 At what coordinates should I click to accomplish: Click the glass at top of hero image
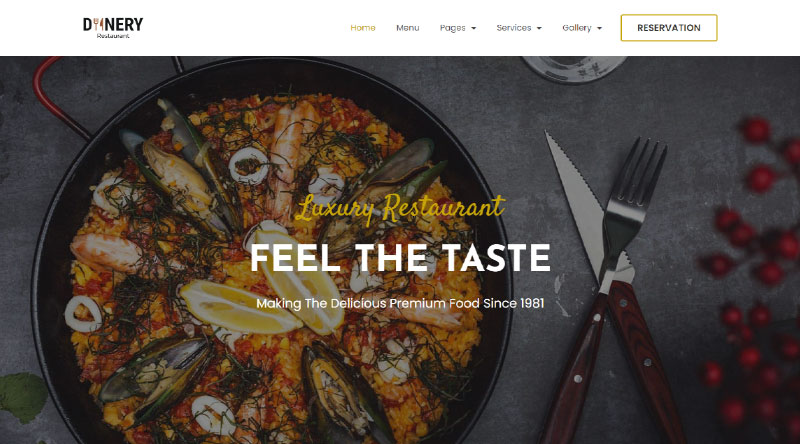click(x=574, y=68)
